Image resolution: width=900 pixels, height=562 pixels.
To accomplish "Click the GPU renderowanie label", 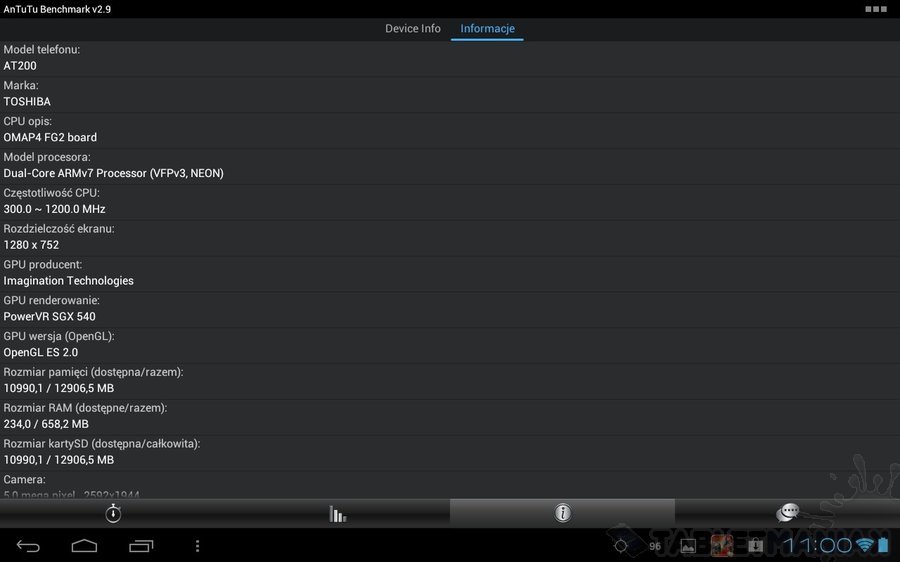I will tap(52, 300).
